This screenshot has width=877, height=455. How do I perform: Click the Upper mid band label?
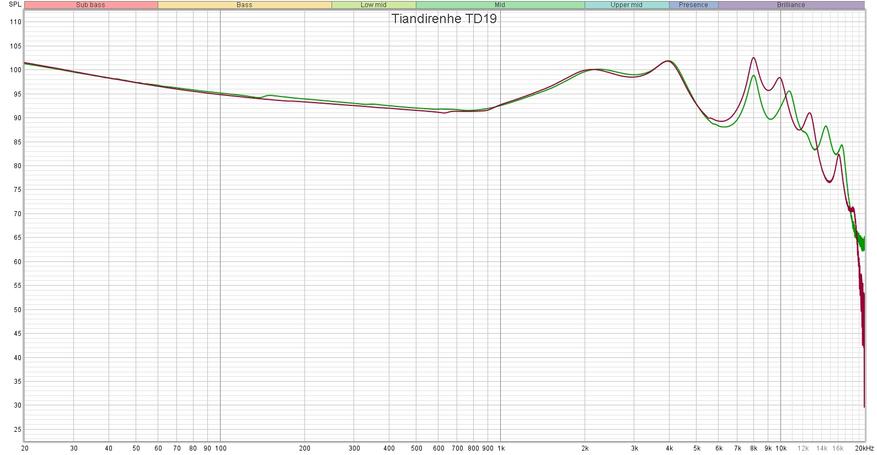(626, 5)
